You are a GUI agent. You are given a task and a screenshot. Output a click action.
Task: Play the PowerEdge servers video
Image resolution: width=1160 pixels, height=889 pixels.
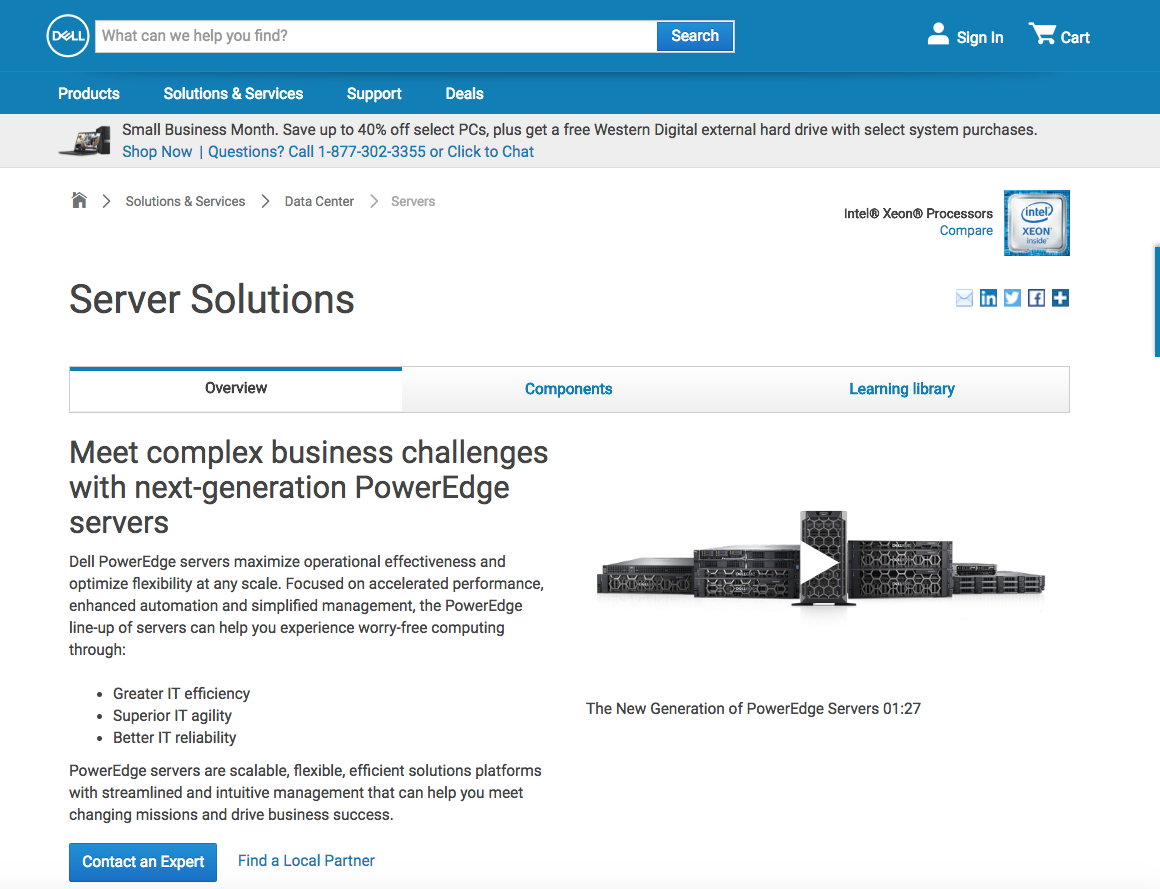click(820, 565)
